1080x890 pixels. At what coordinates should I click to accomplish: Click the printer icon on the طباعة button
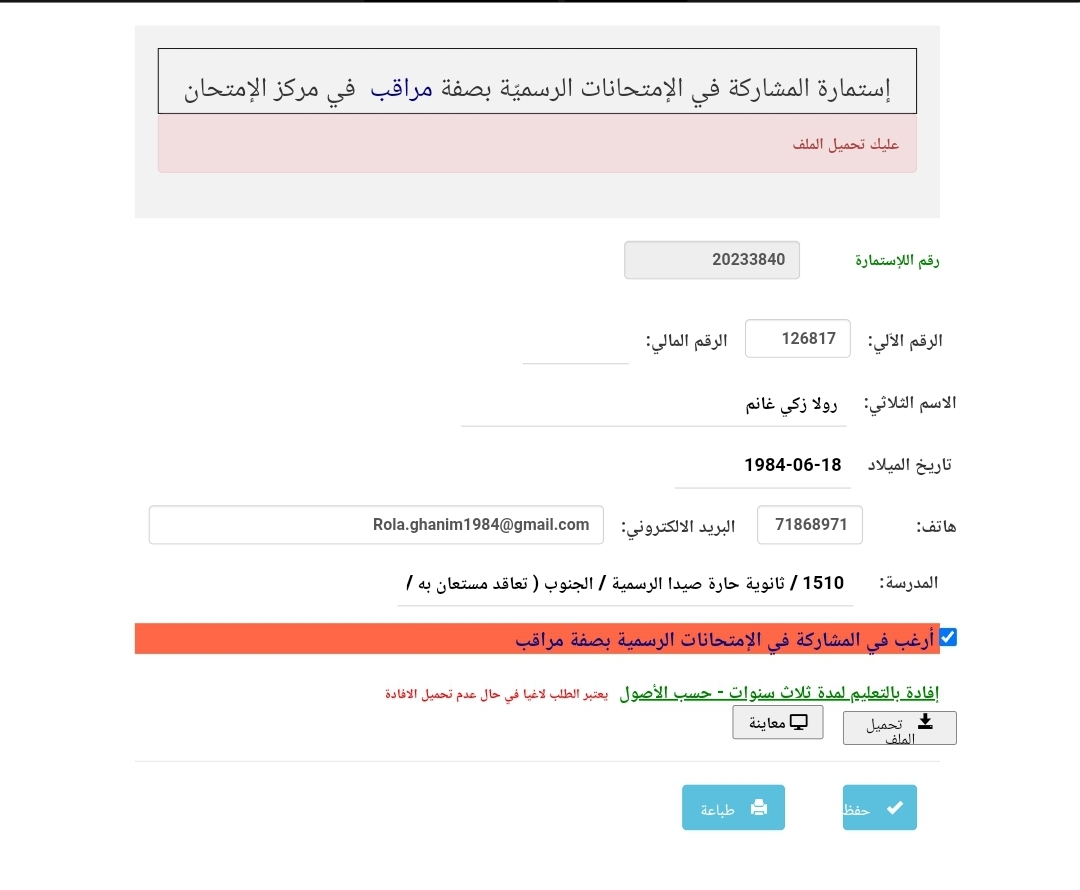pyautogui.click(x=759, y=808)
